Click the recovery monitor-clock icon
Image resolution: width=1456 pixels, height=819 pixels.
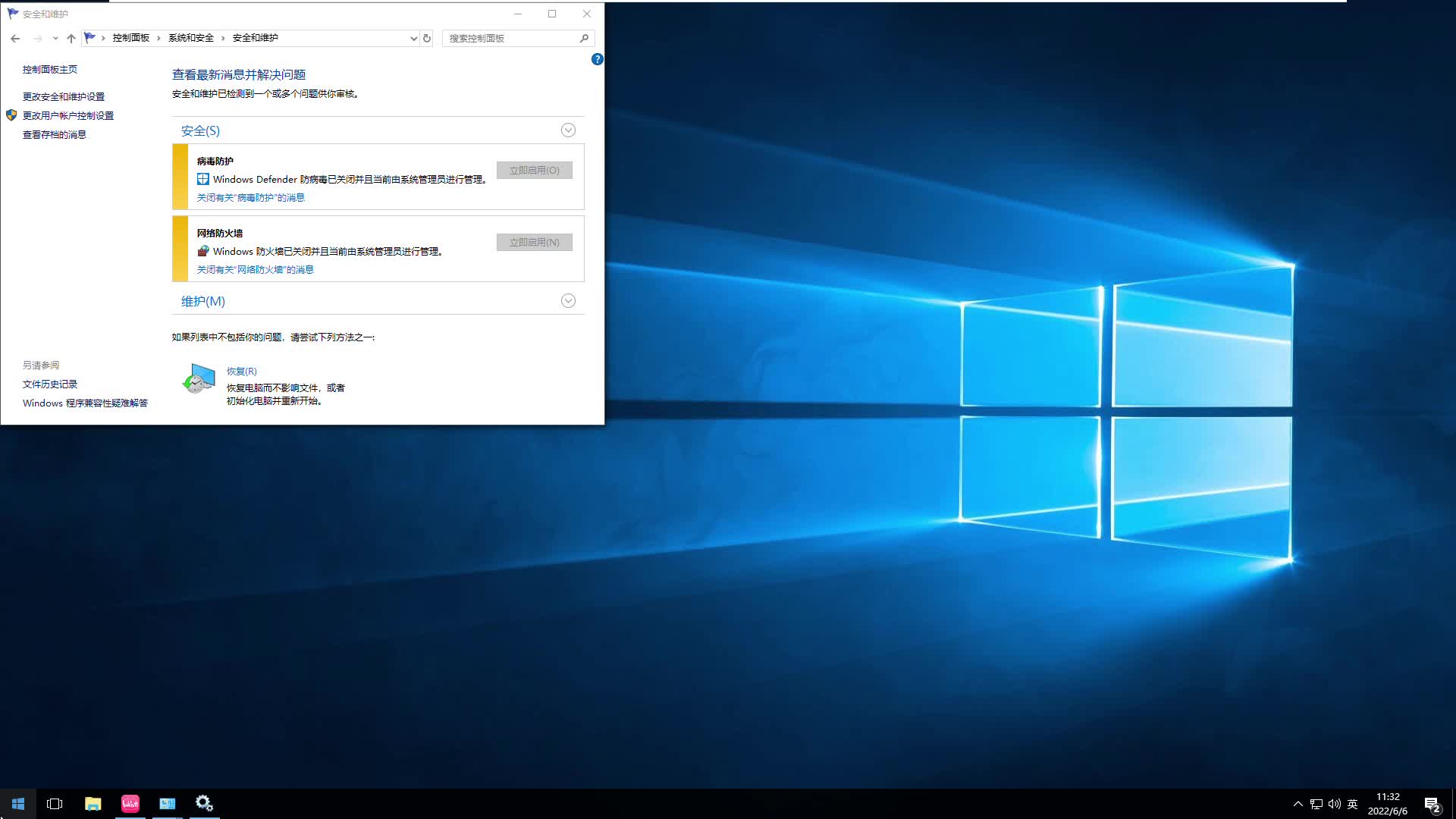coord(199,378)
